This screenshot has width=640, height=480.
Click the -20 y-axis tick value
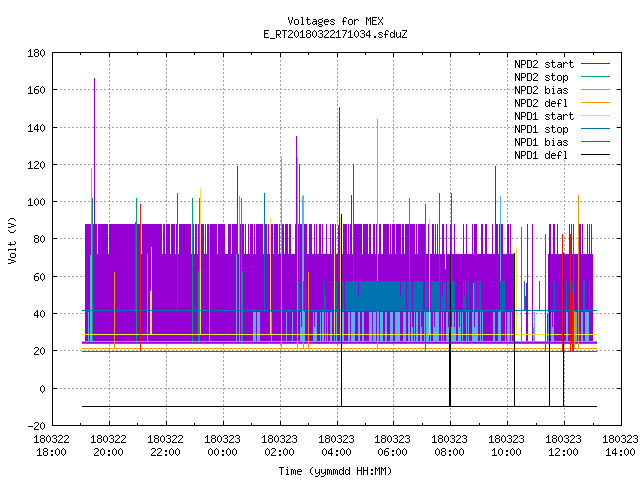[36, 426]
